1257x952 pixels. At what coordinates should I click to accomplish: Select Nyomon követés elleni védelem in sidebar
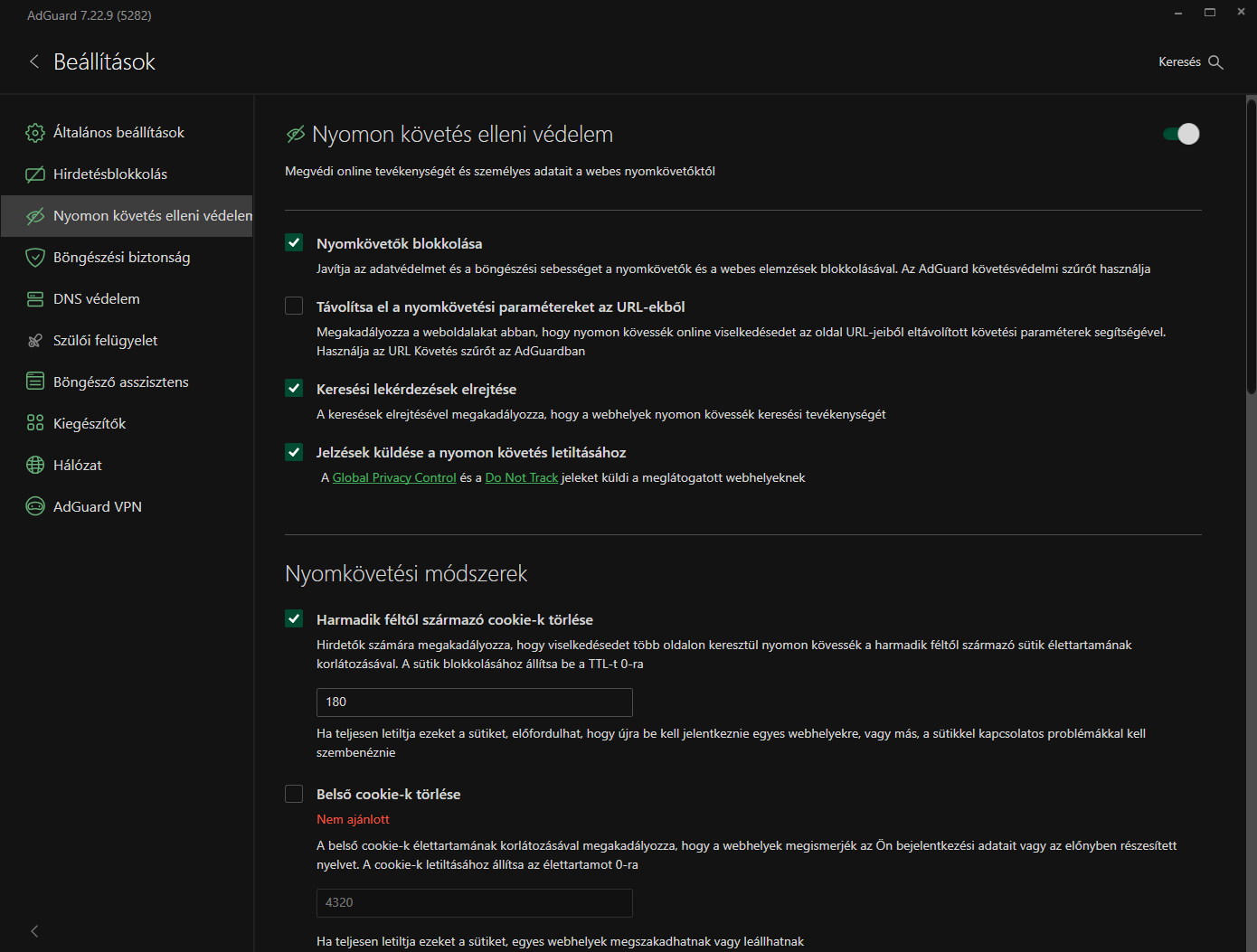tap(127, 216)
